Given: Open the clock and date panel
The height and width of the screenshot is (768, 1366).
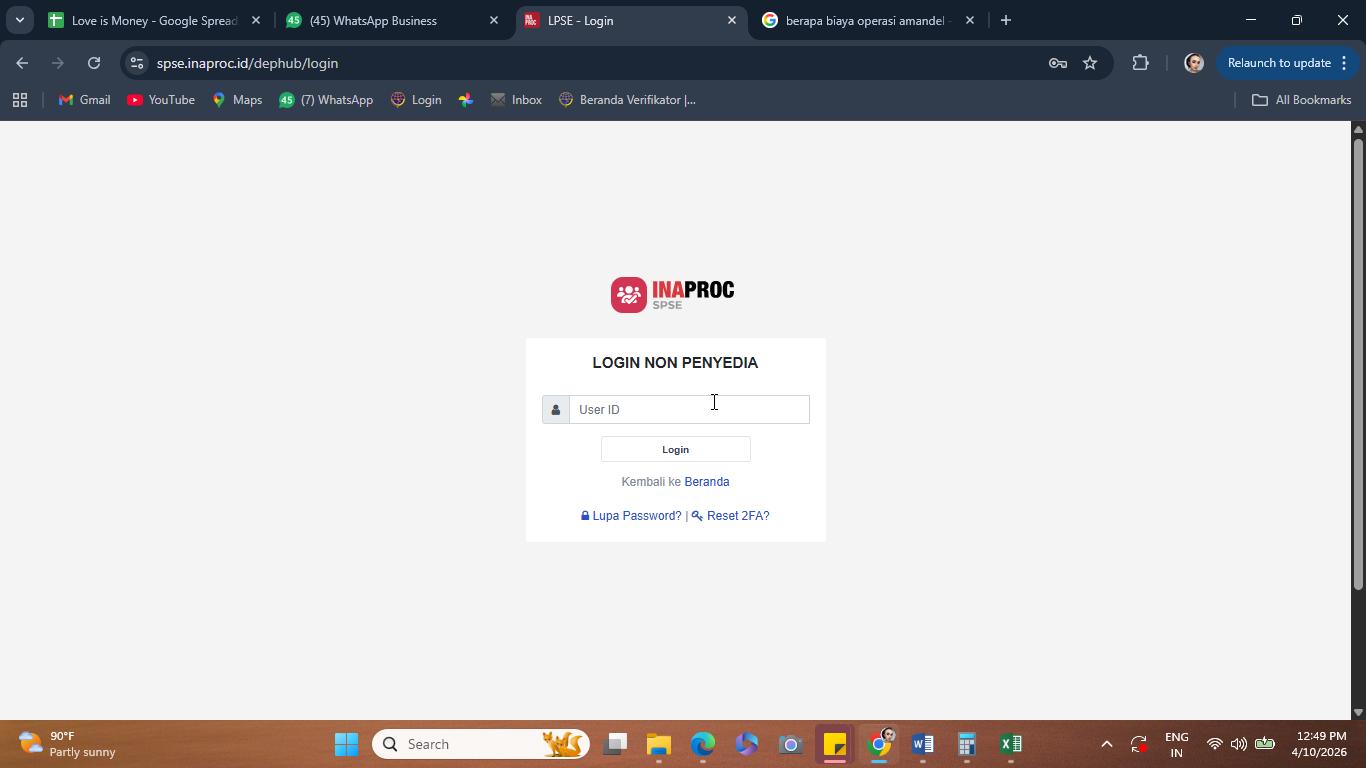Looking at the screenshot, I should pyautogui.click(x=1319, y=744).
